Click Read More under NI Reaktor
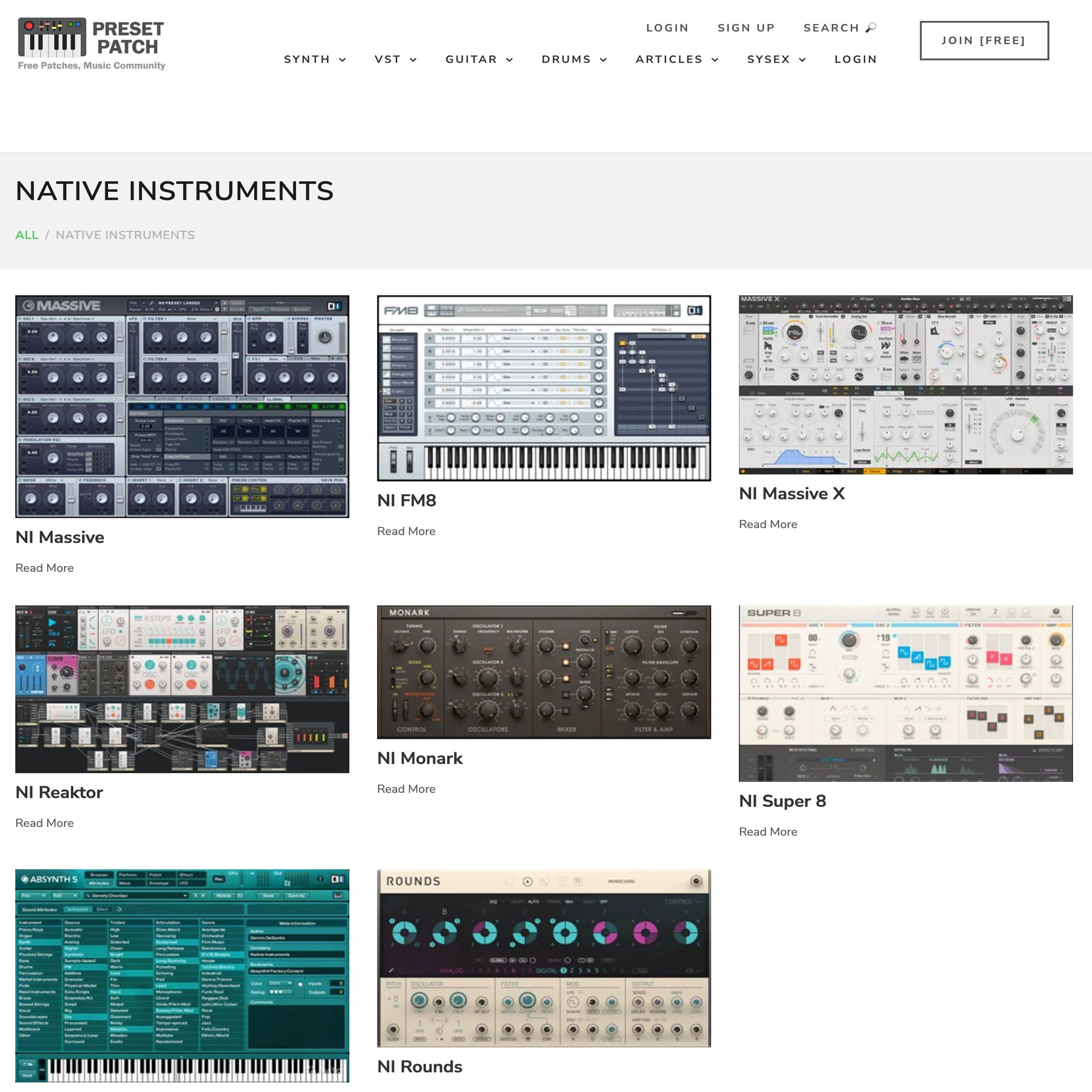The image size is (1092, 1092). pyautogui.click(x=45, y=823)
